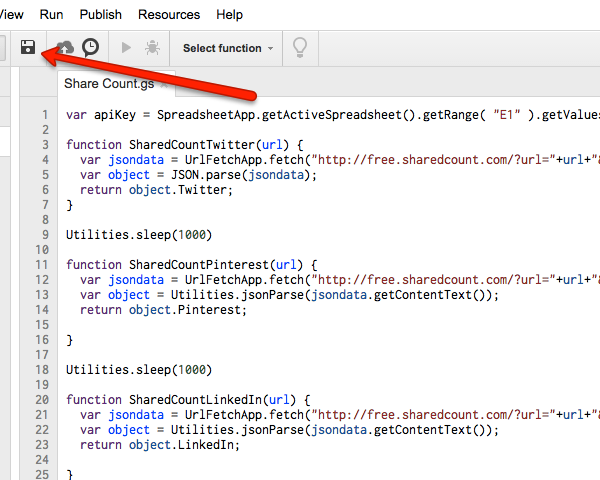Open the clock-shaped triggers icon

[x=91, y=47]
